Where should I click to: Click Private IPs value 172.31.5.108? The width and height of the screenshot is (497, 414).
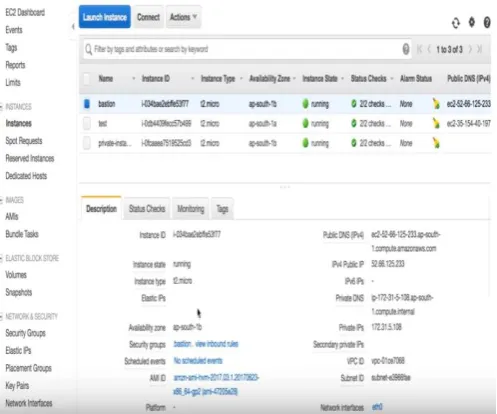coord(386,327)
